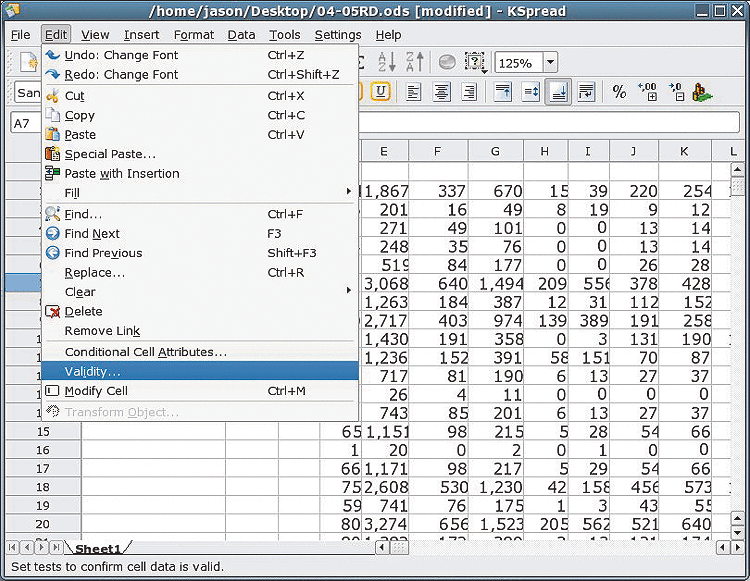Open the File menu
Viewport: 750px width, 581px height.
click(x=21, y=35)
